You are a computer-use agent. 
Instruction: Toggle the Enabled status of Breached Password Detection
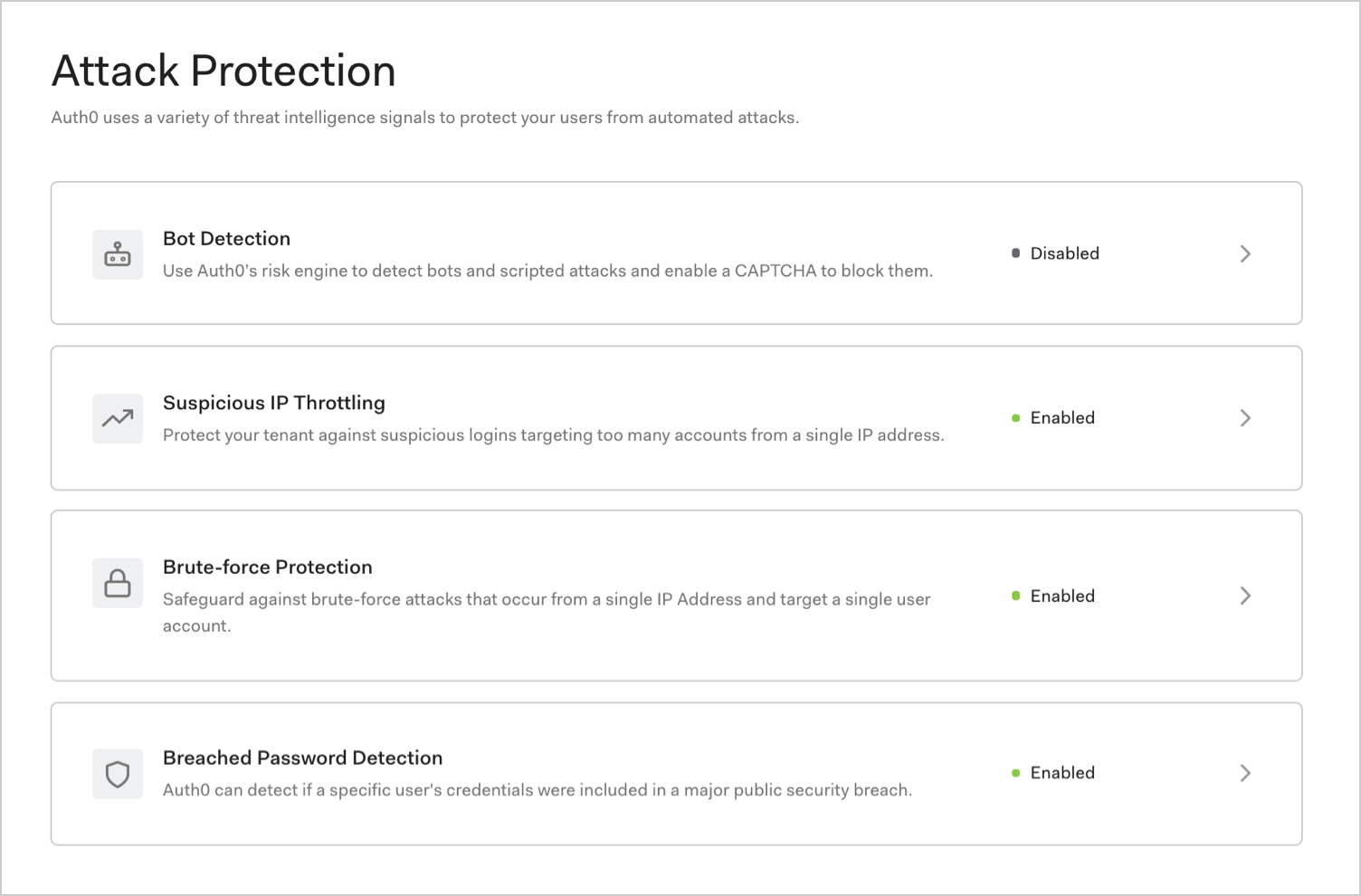click(1062, 773)
